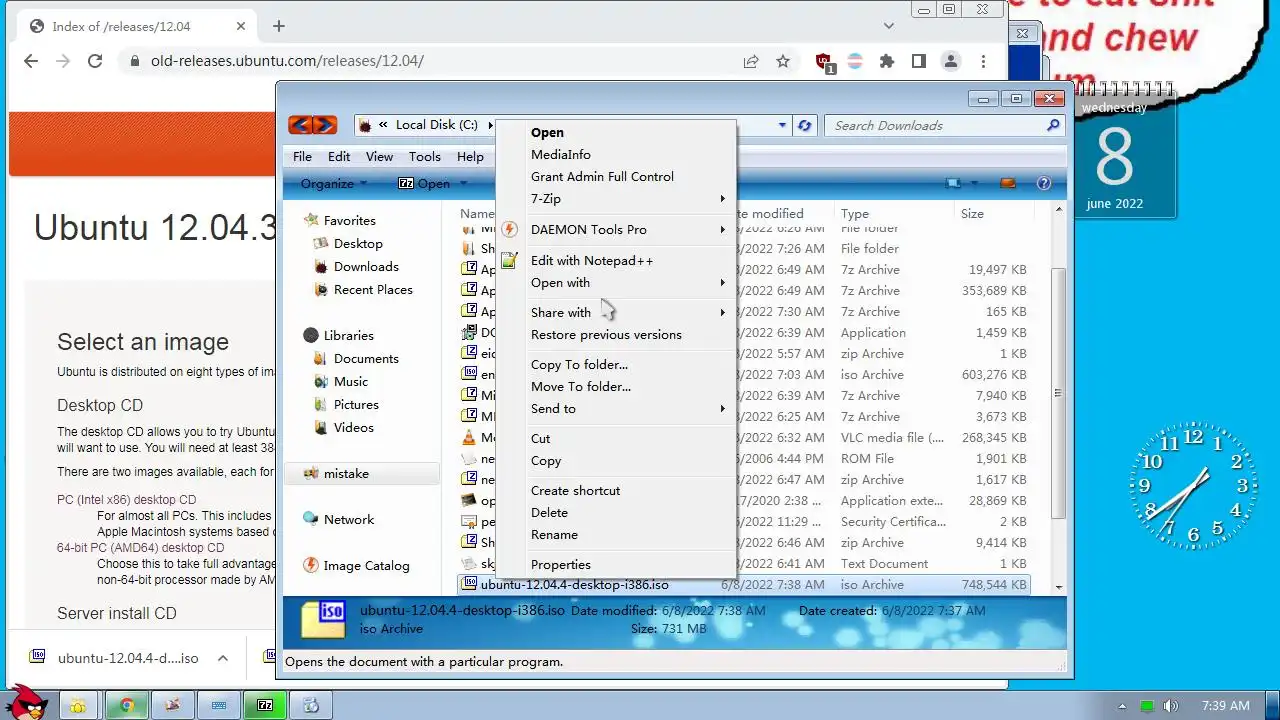The width and height of the screenshot is (1280, 720).
Task: Open the view options dropdown arrow
Action: [975, 183]
